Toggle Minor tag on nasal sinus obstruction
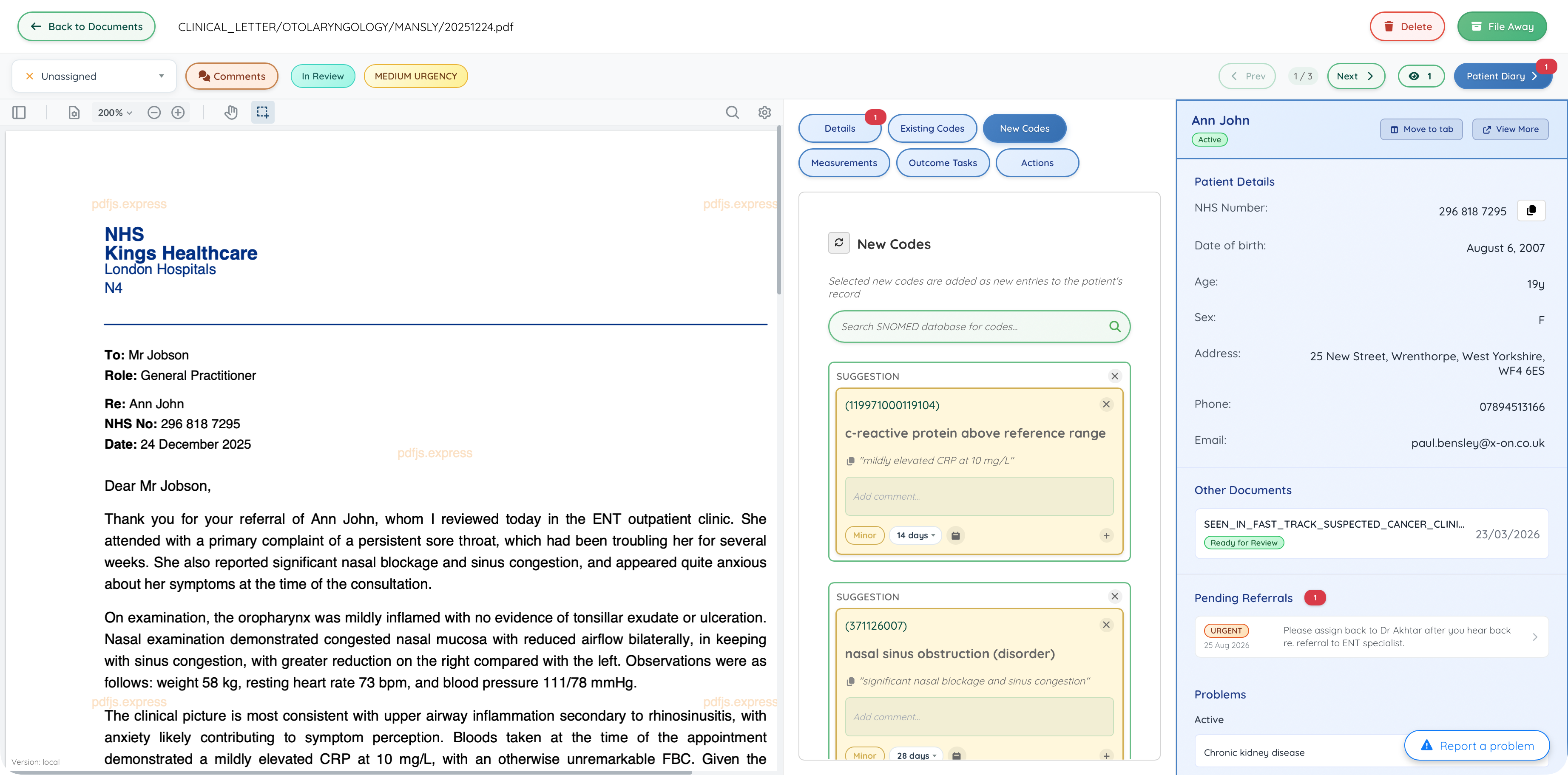The image size is (1568, 775). pyautogui.click(x=864, y=754)
